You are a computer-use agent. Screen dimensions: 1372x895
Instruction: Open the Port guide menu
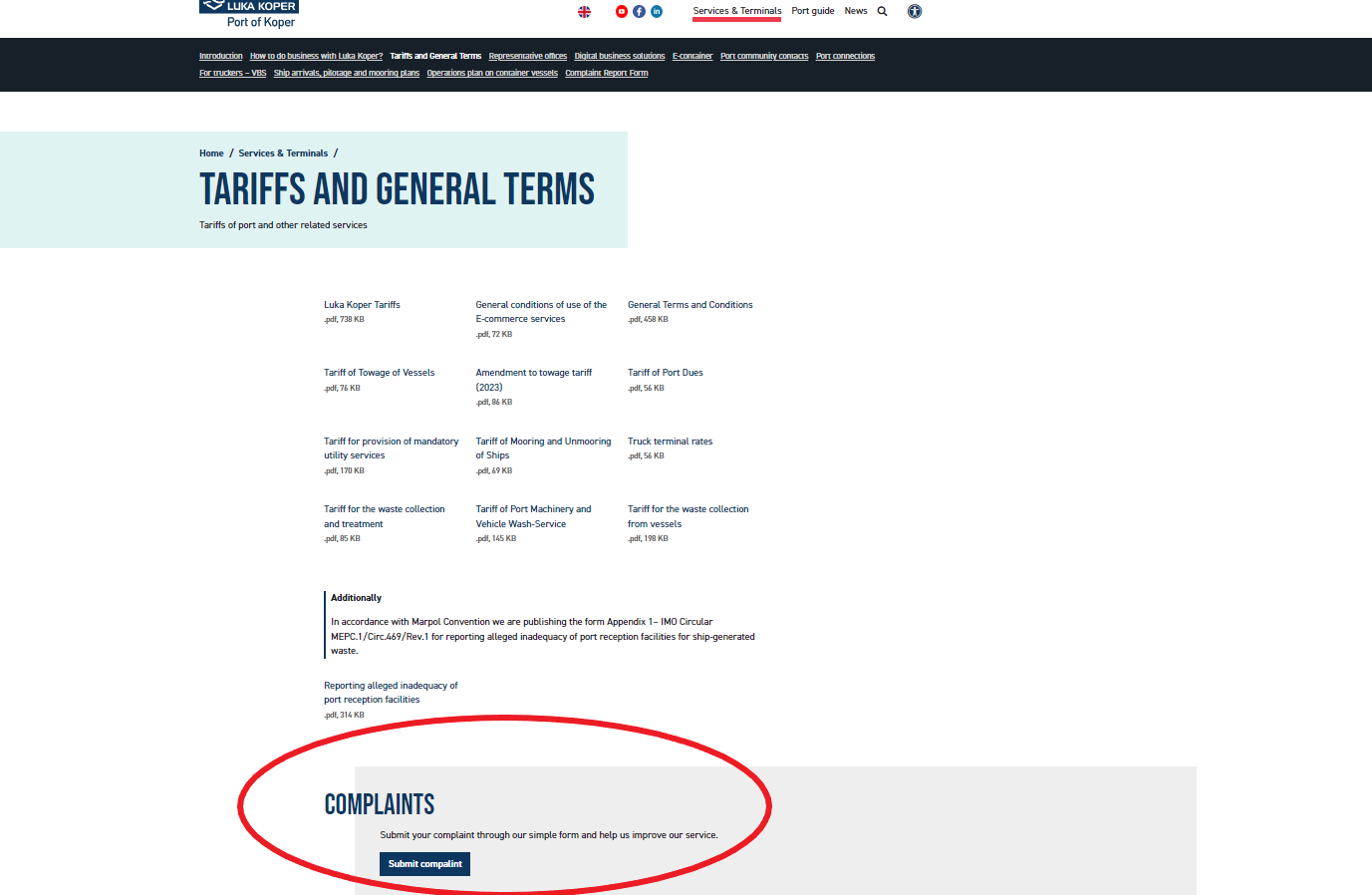(x=813, y=11)
